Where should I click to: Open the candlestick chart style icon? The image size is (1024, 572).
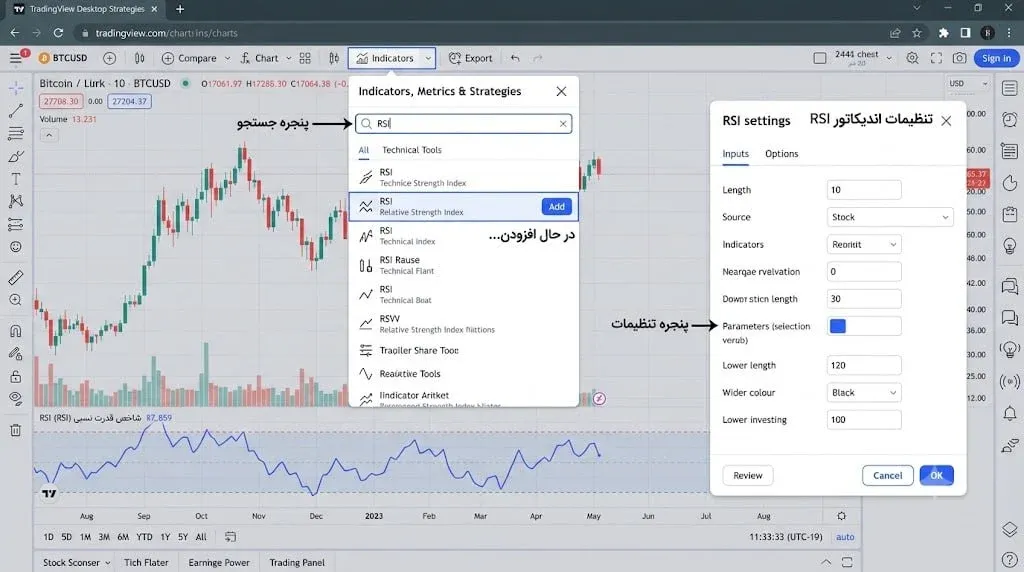pos(140,58)
